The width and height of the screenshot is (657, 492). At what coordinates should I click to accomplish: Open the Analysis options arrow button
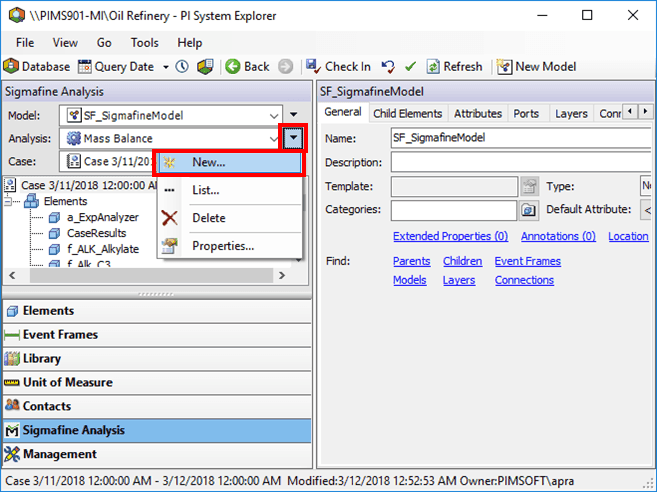[293, 138]
